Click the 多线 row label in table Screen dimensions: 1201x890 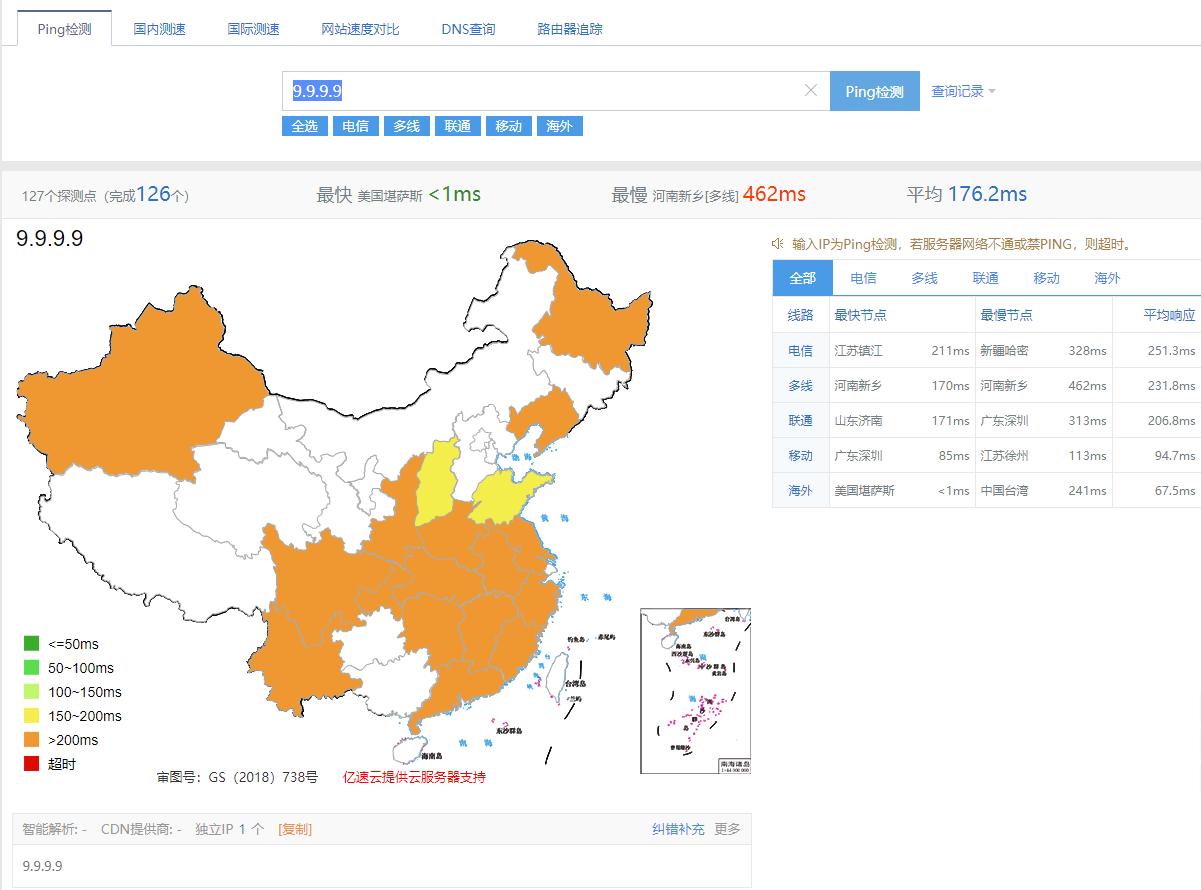click(800, 386)
